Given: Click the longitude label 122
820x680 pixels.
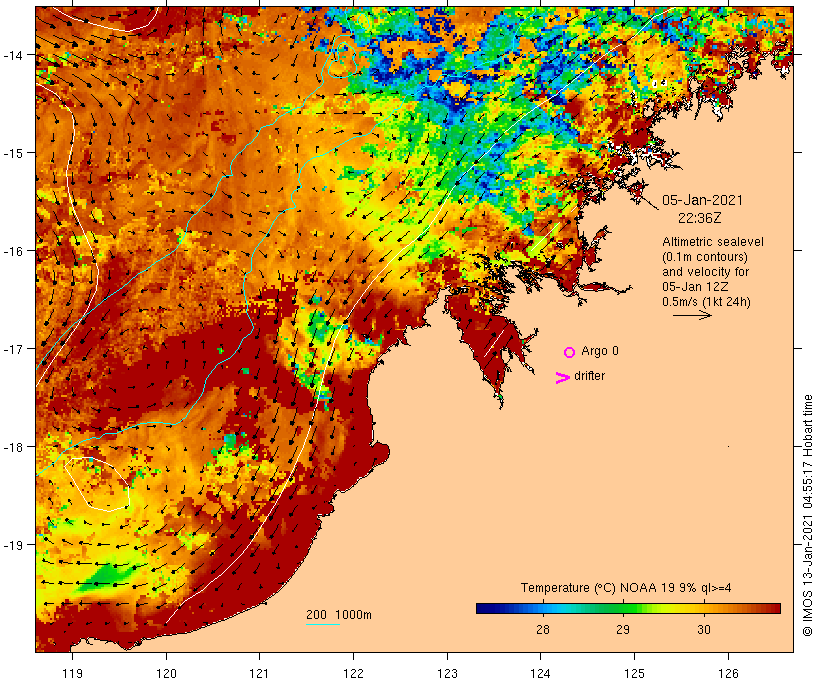Looking at the screenshot, I should (x=354, y=673).
